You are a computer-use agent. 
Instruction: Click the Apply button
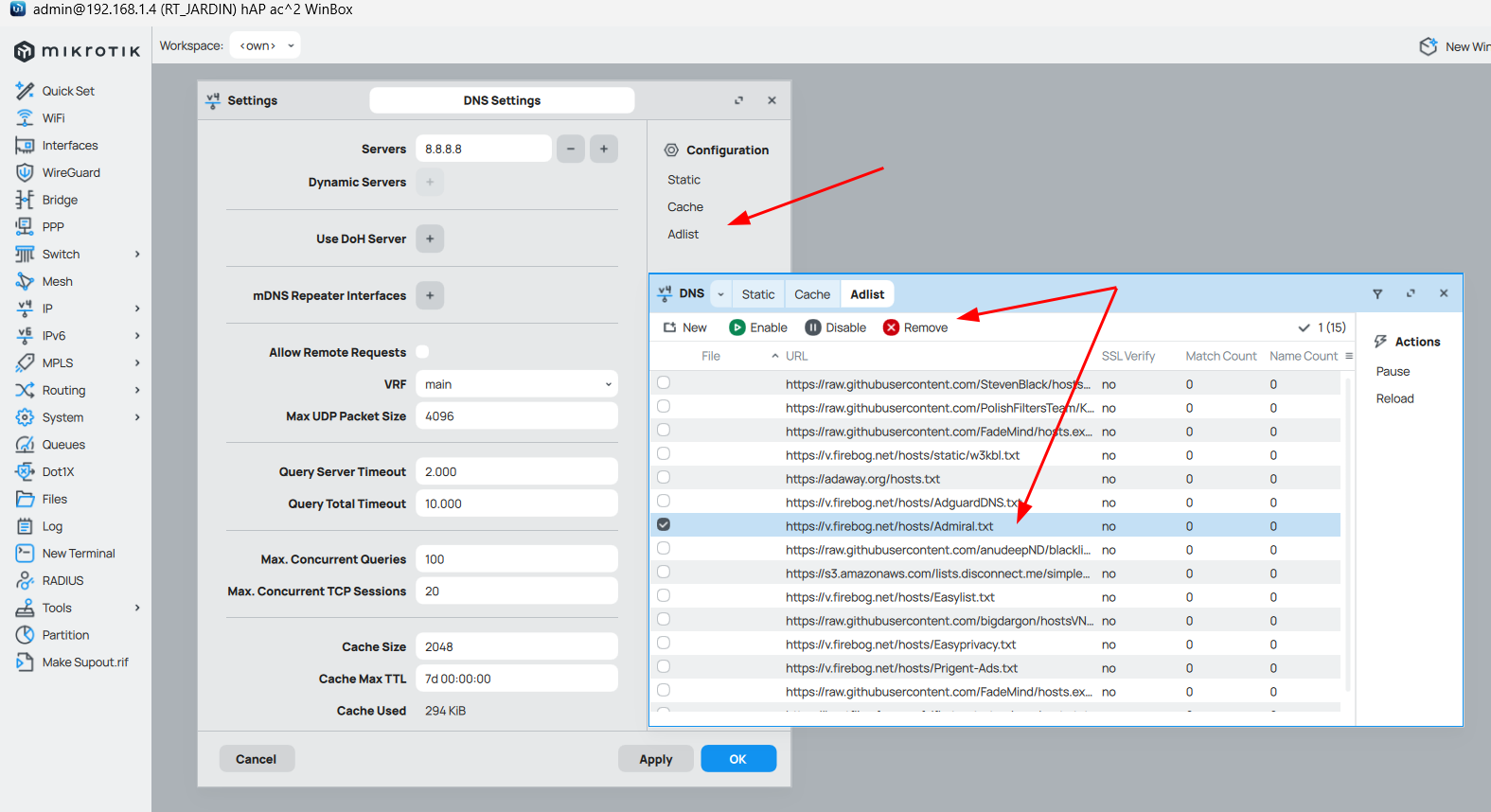[655, 759]
